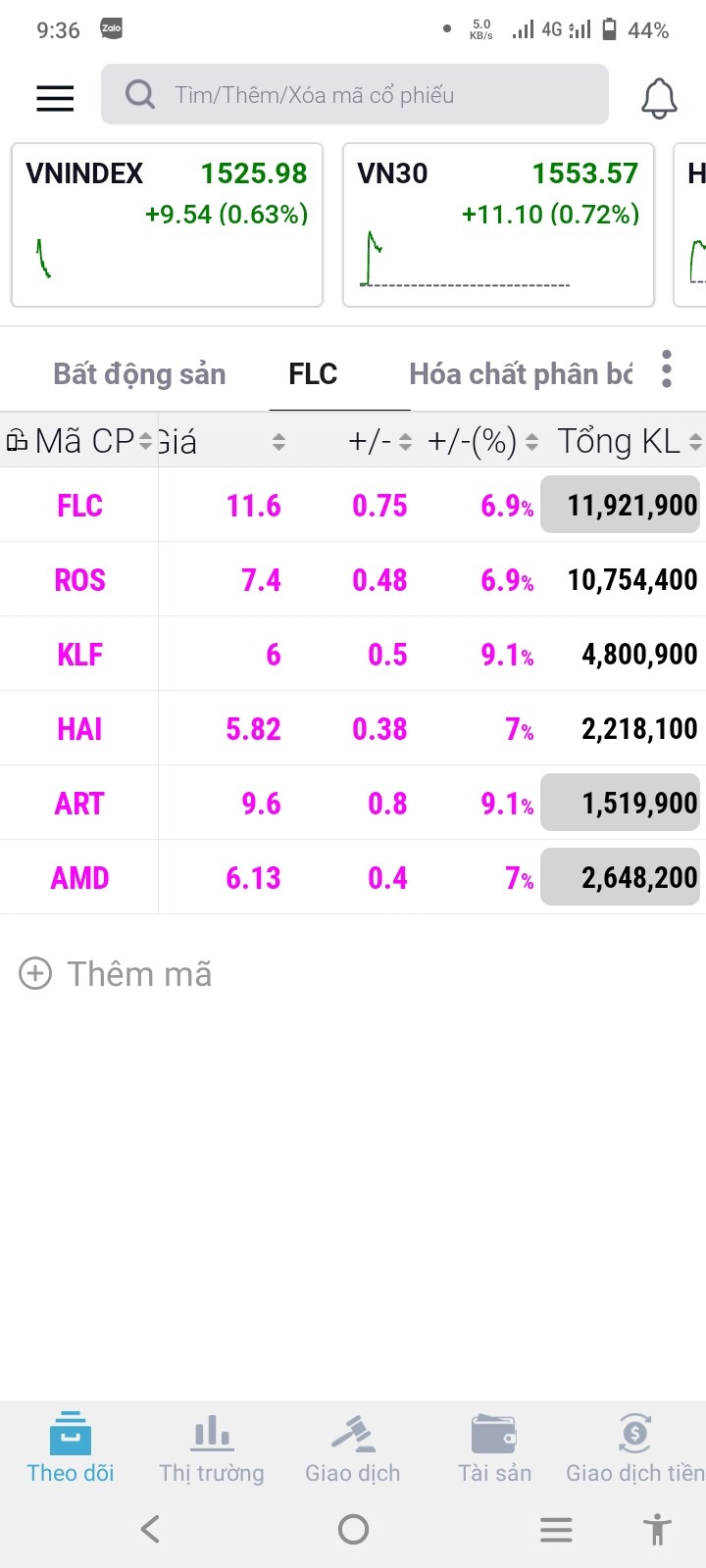This screenshot has width=706, height=1568.
Task: Click the plus icon to add a ticker
Action: (35, 973)
